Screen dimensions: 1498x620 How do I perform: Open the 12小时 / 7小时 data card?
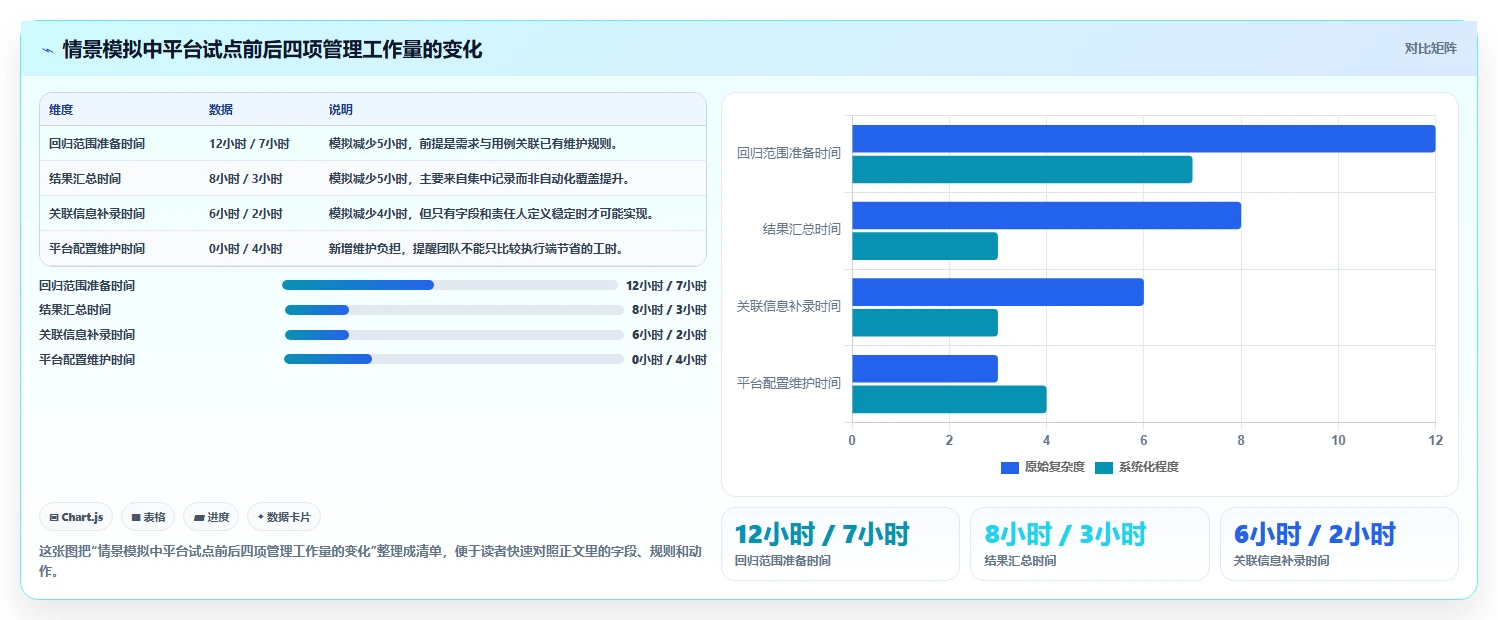click(840, 544)
